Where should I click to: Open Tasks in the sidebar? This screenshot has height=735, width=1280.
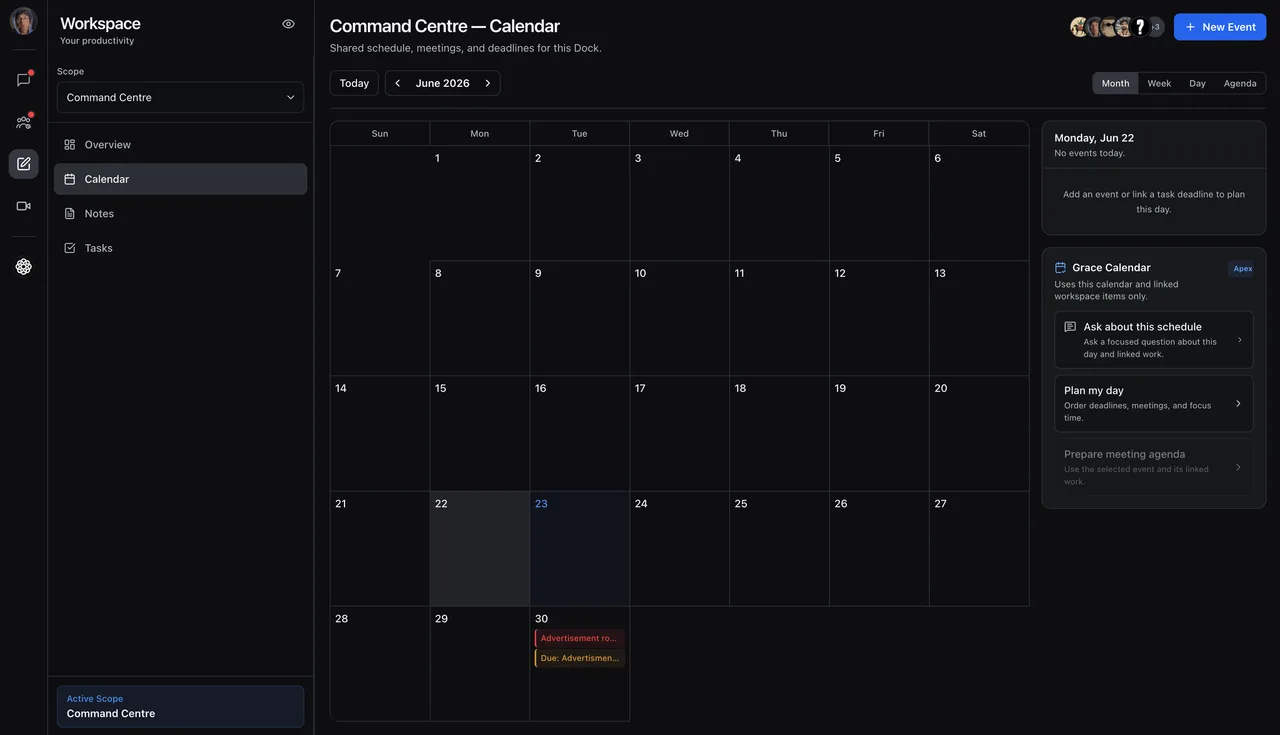pyautogui.click(x=180, y=248)
